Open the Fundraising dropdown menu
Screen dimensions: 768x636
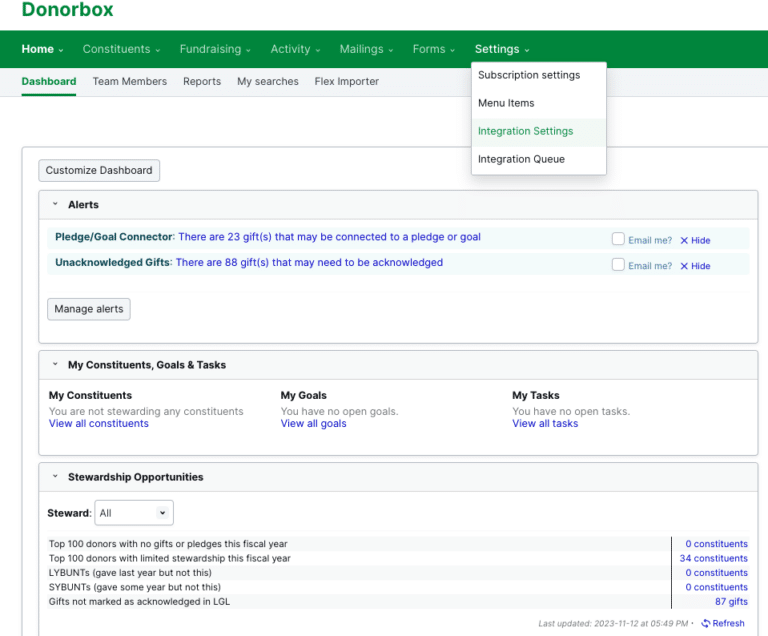pyautogui.click(x=215, y=49)
